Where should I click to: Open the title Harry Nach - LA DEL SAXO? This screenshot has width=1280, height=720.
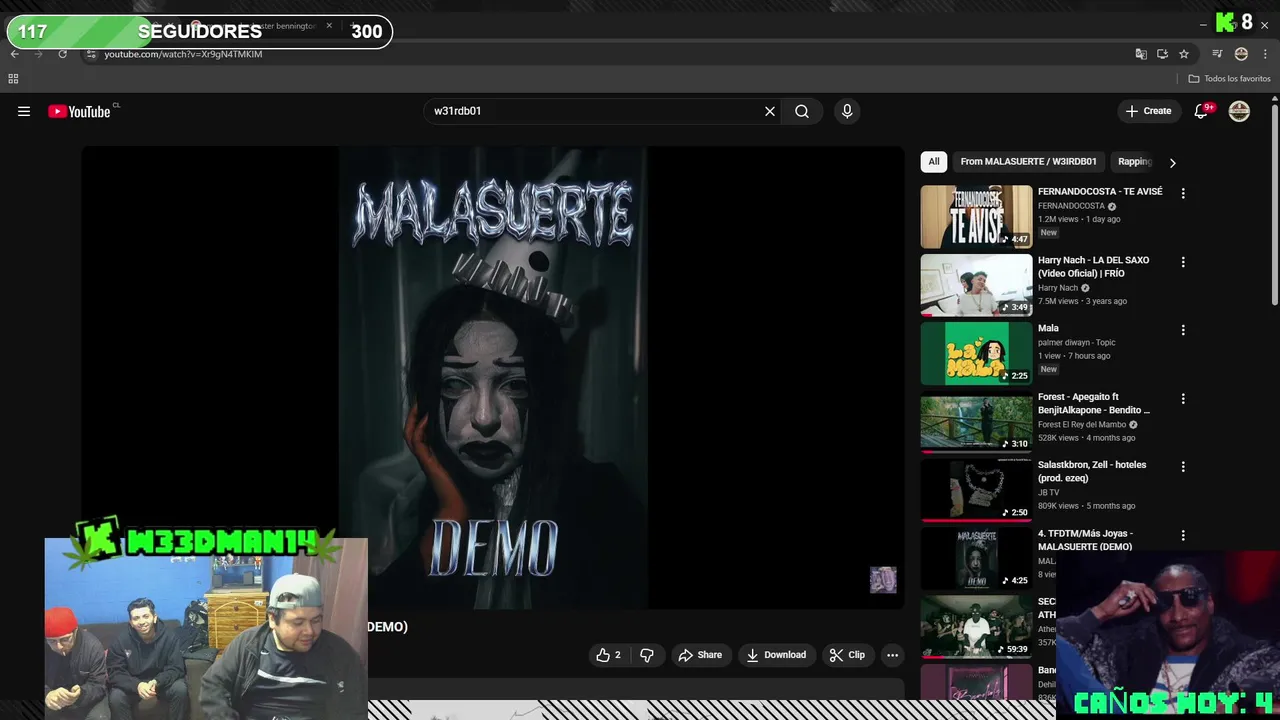point(1094,266)
